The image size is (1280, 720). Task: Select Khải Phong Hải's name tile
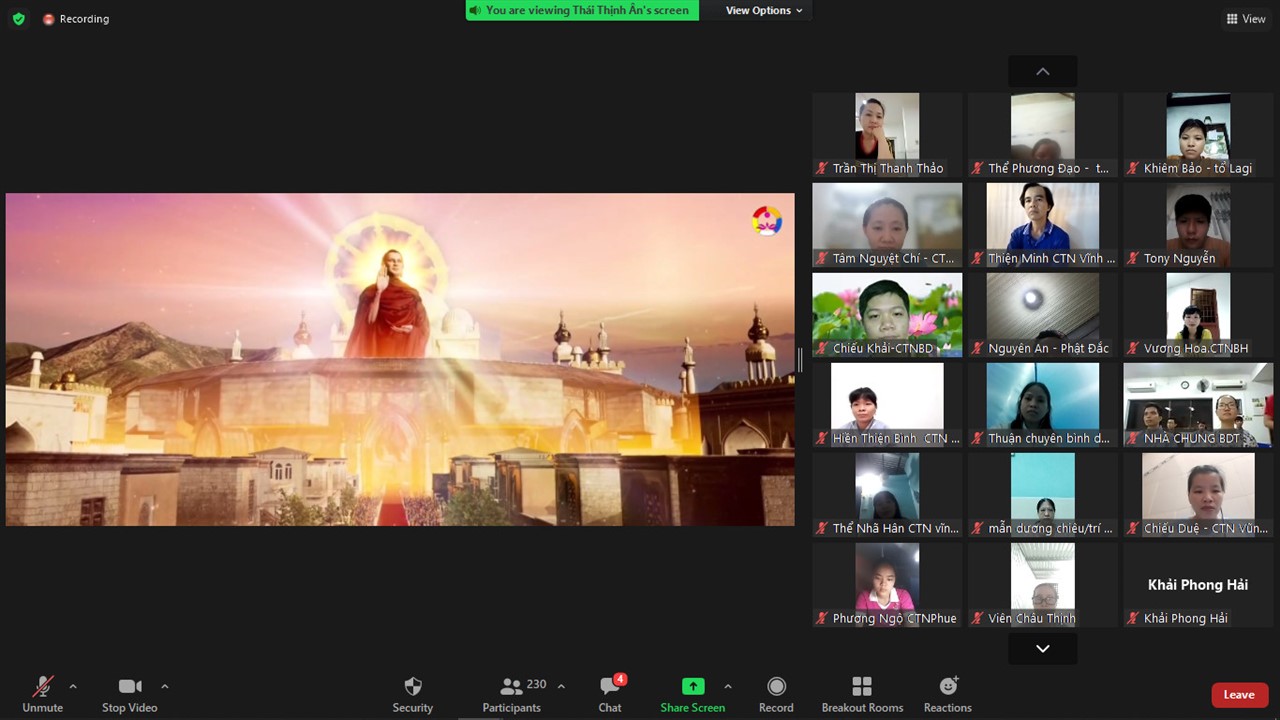(1198, 585)
